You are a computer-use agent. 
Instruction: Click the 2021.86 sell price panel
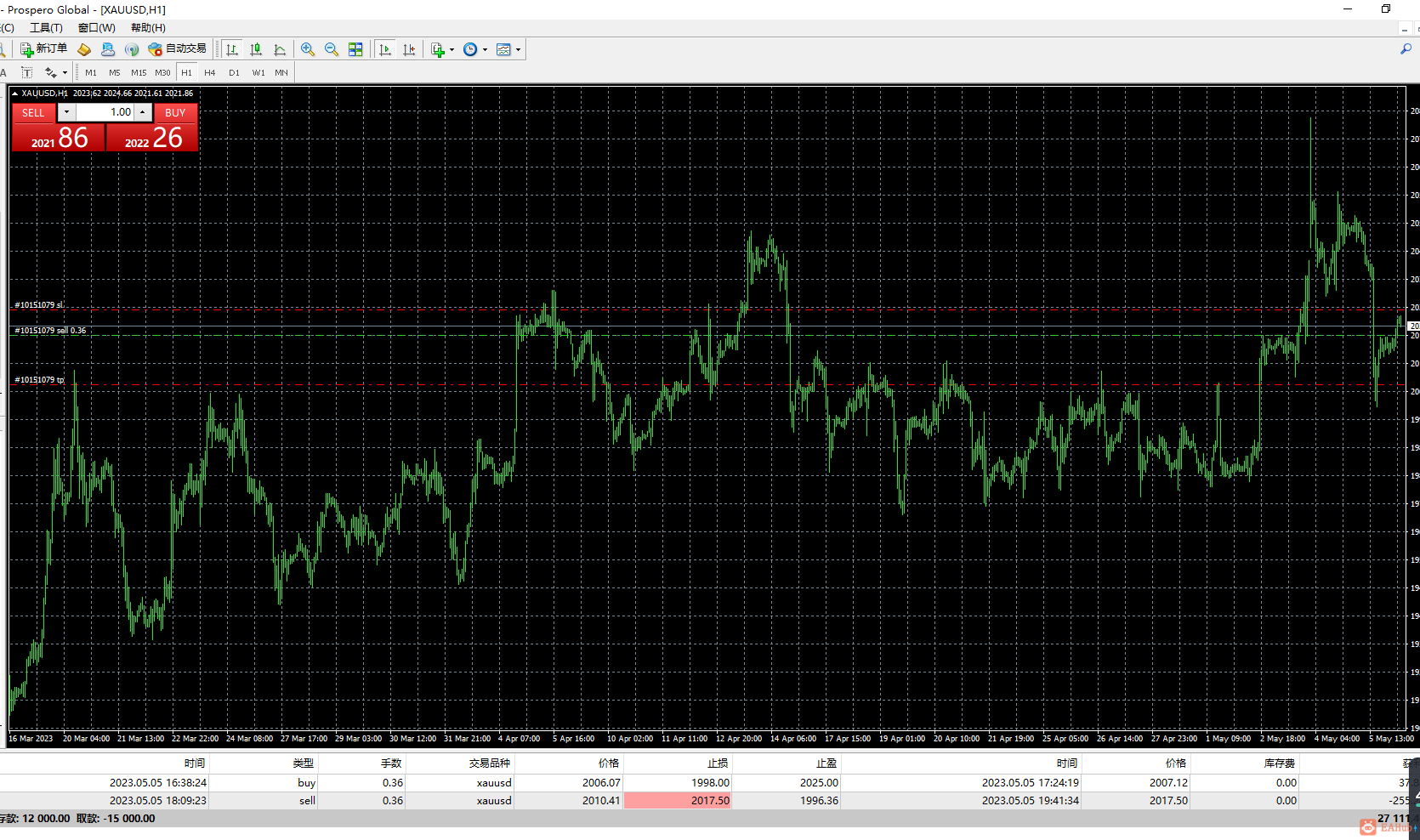58,138
